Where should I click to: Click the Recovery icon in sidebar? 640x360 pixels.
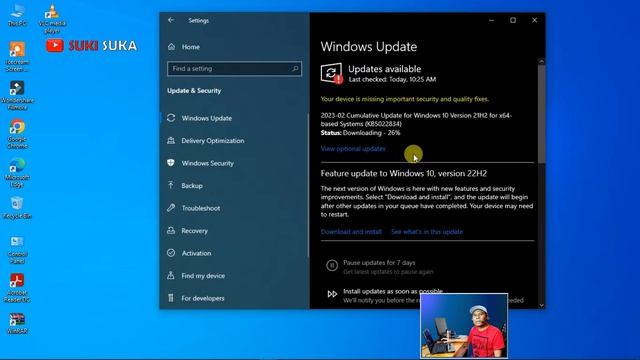(x=171, y=231)
